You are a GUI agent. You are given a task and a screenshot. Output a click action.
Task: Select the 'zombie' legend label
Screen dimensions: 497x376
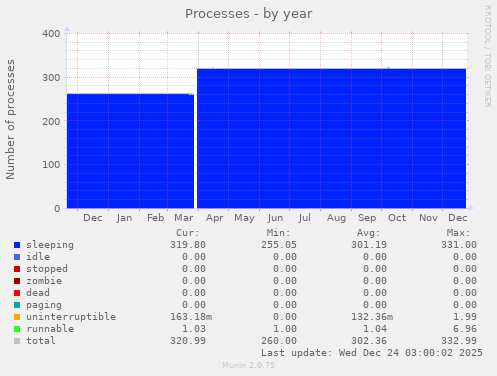pos(44,281)
